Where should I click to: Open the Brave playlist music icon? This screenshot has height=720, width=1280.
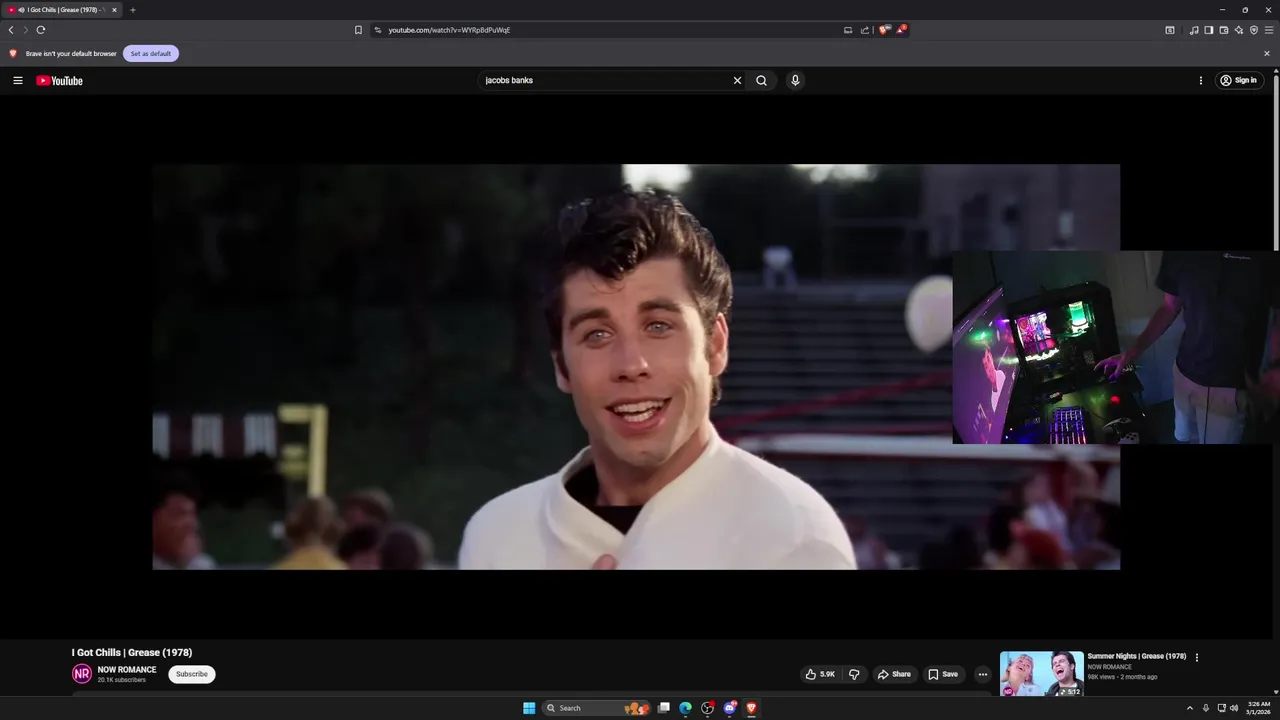click(x=1194, y=30)
